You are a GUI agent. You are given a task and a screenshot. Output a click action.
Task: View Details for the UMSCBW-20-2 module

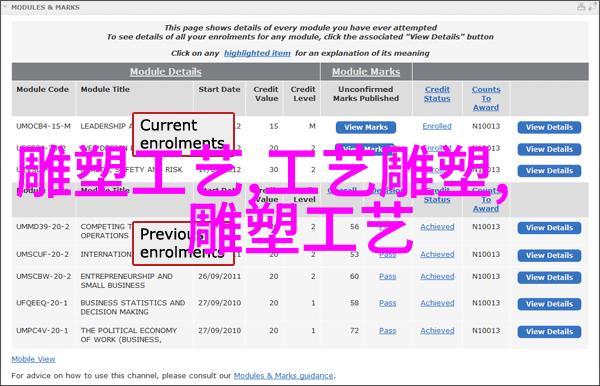549,277
